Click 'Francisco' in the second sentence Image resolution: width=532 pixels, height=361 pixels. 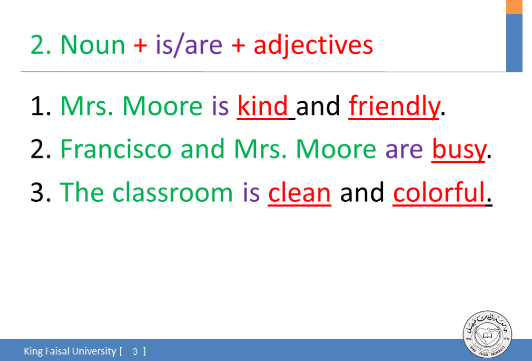(116, 149)
